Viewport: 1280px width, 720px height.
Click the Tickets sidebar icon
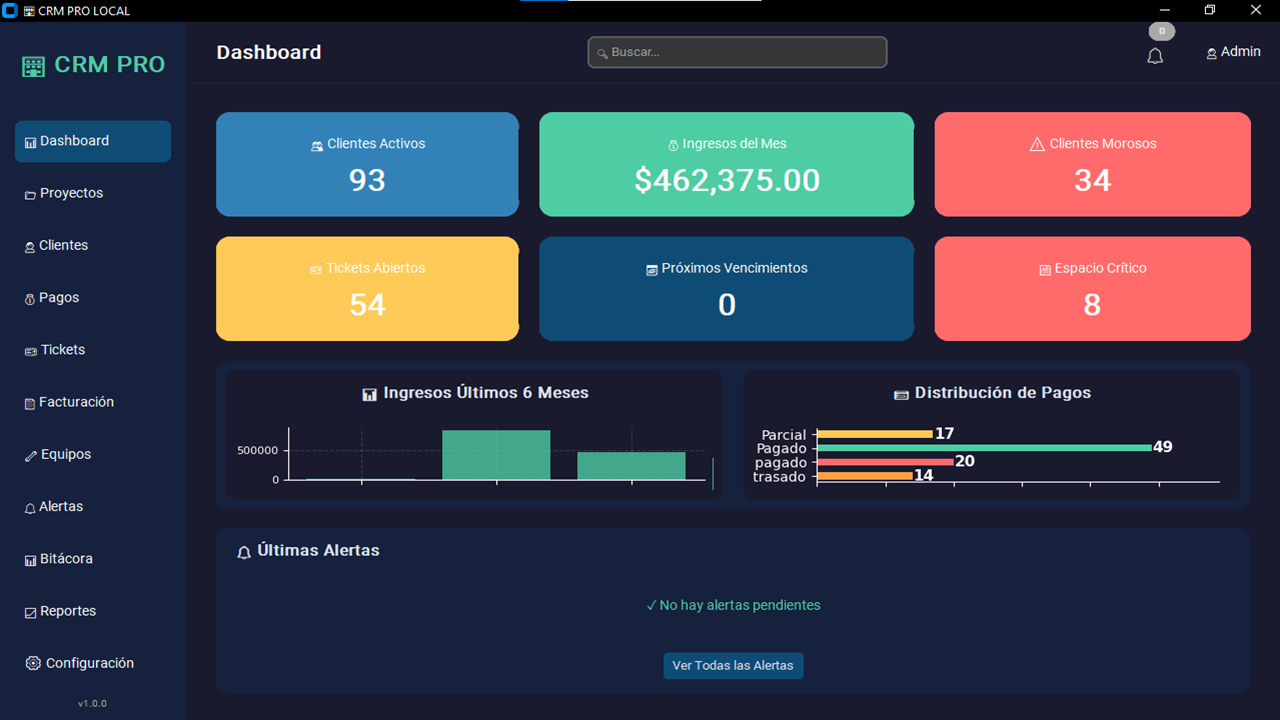tap(31, 349)
